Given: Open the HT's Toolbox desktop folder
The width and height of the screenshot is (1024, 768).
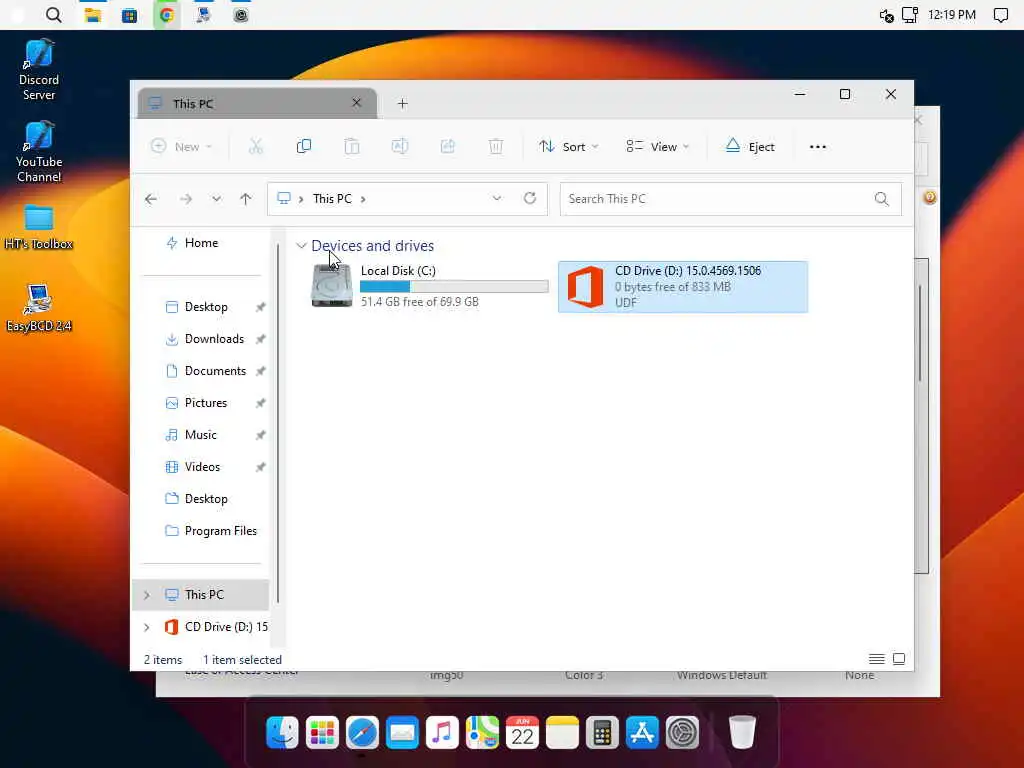Looking at the screenshot, I should click(x=39, y=228).
